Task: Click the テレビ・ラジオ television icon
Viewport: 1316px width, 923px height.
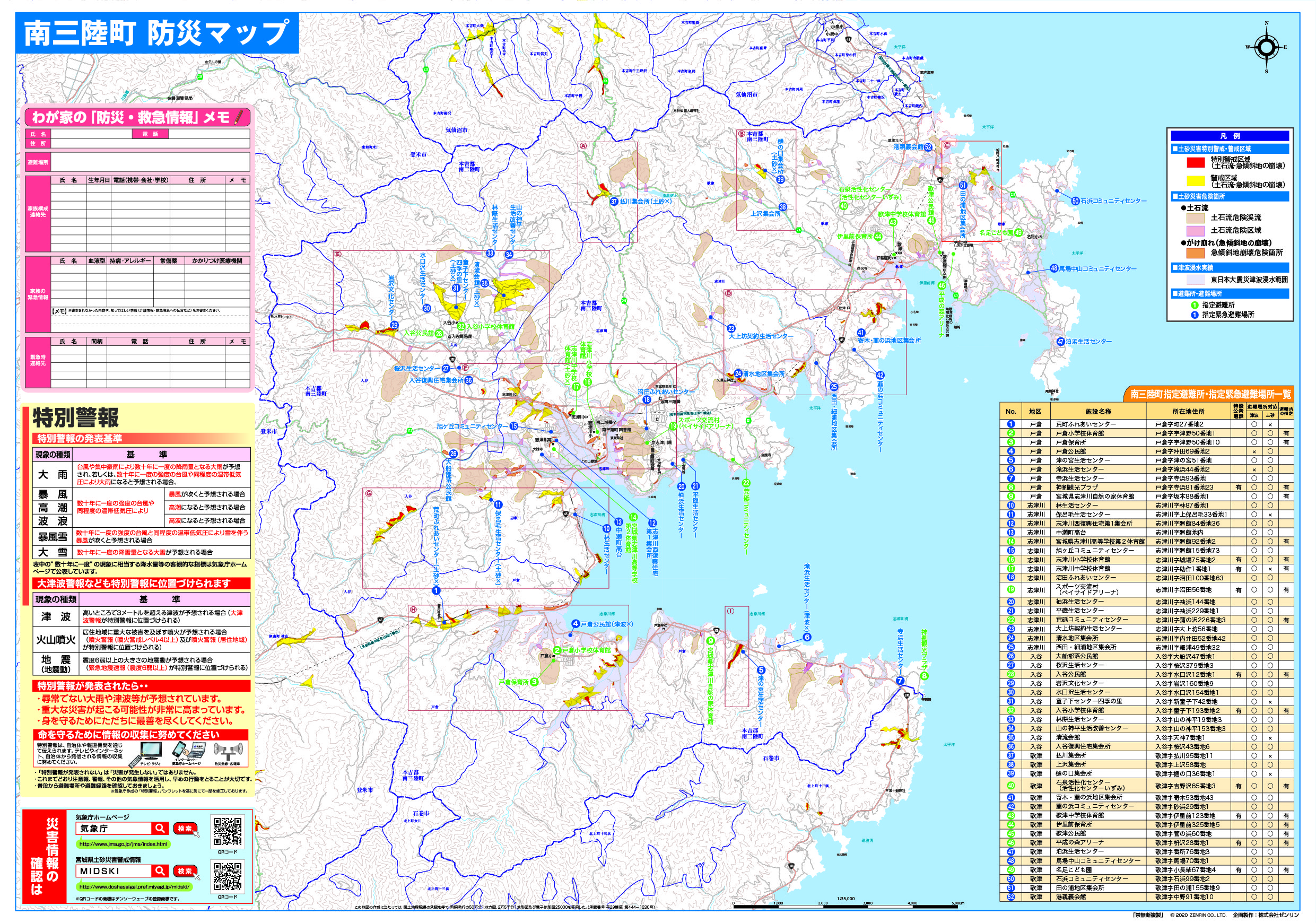Action: (151, 751)
